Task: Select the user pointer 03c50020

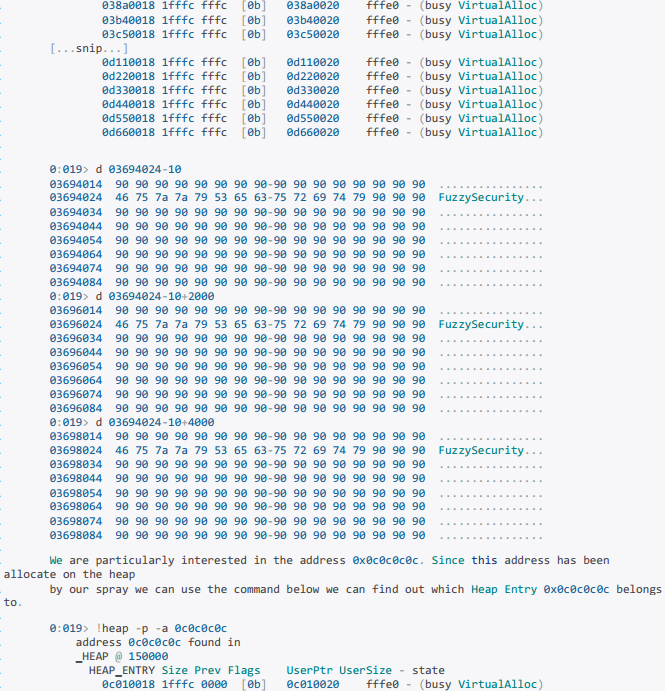Action: (312, 34)
